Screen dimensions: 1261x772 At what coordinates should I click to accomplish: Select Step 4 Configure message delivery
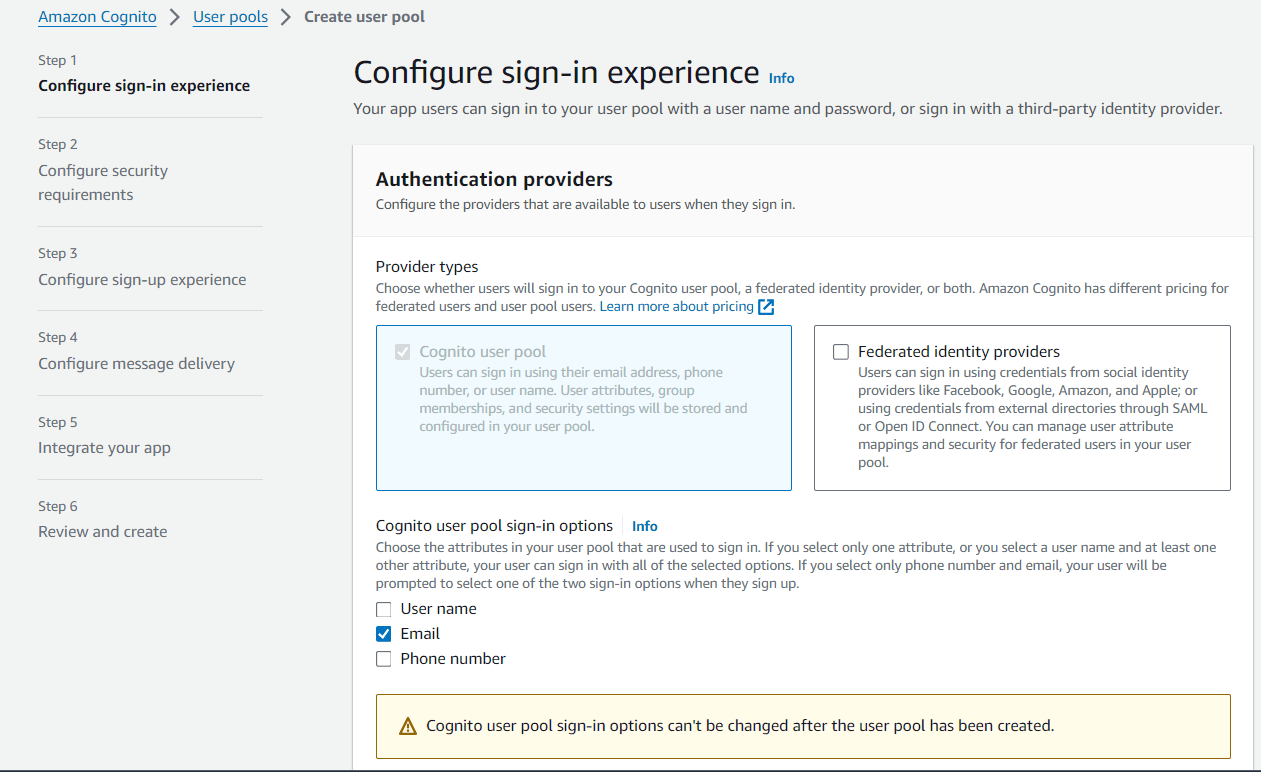click(137, 364)
